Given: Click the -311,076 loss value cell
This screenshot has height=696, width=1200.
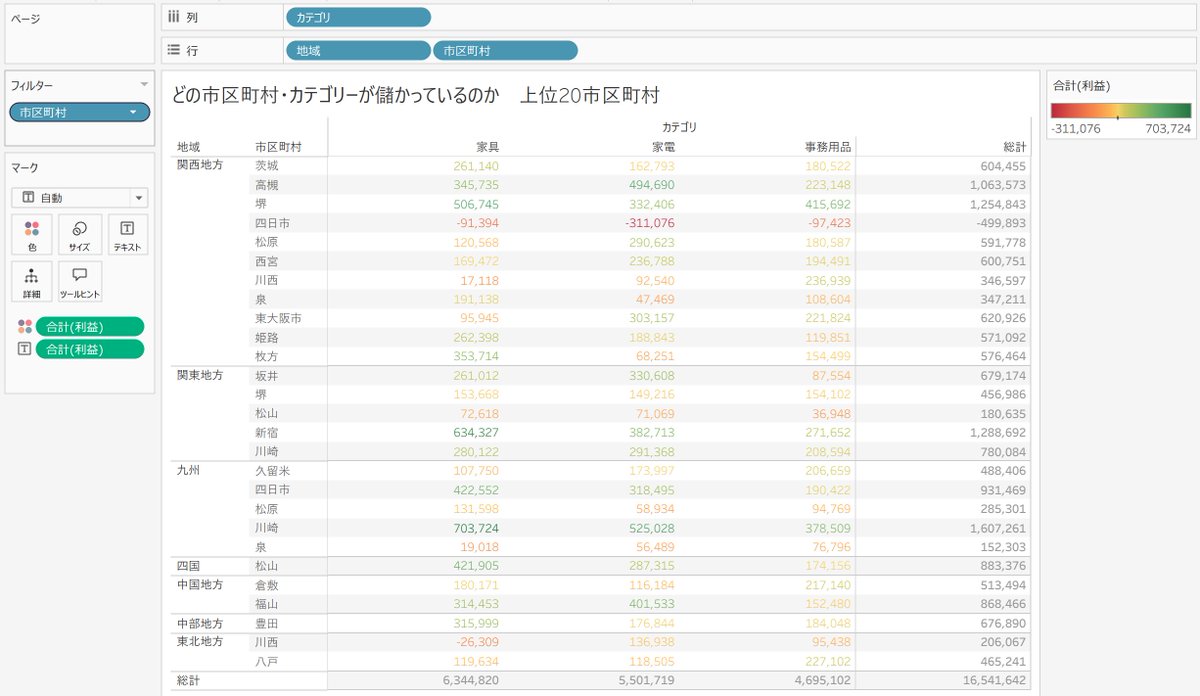Looking at the screenshot, I should tap(650, 223).
